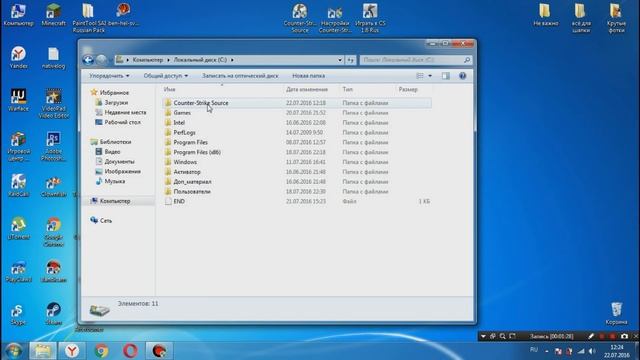Select the Google Chrome desktop shortcut
Viewport: 640px width, 360px height.
tap(53, 232)
